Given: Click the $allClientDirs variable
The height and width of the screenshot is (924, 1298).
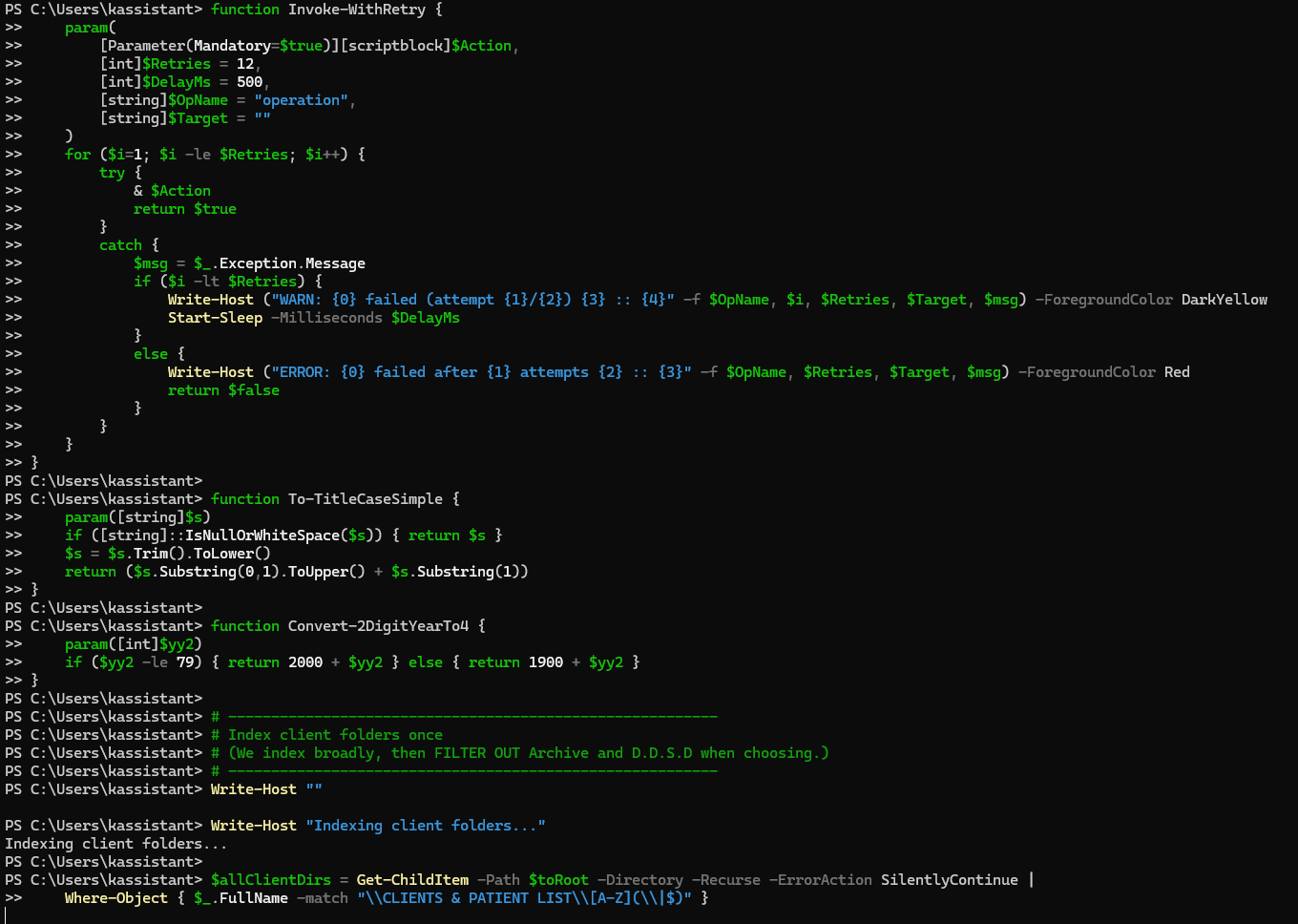Looking at the screenshot, I should pos(271,880).
